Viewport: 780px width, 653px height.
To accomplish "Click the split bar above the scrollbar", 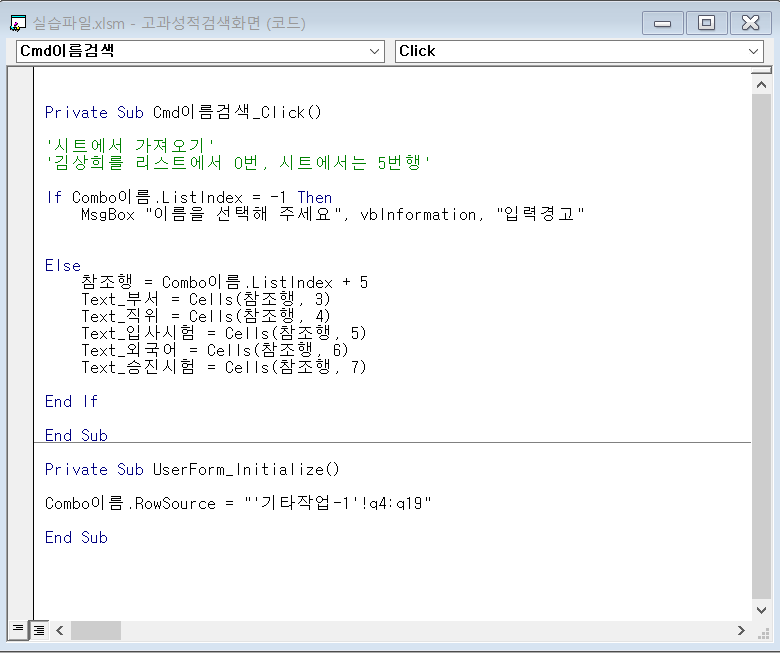I will tap(761, 71).
